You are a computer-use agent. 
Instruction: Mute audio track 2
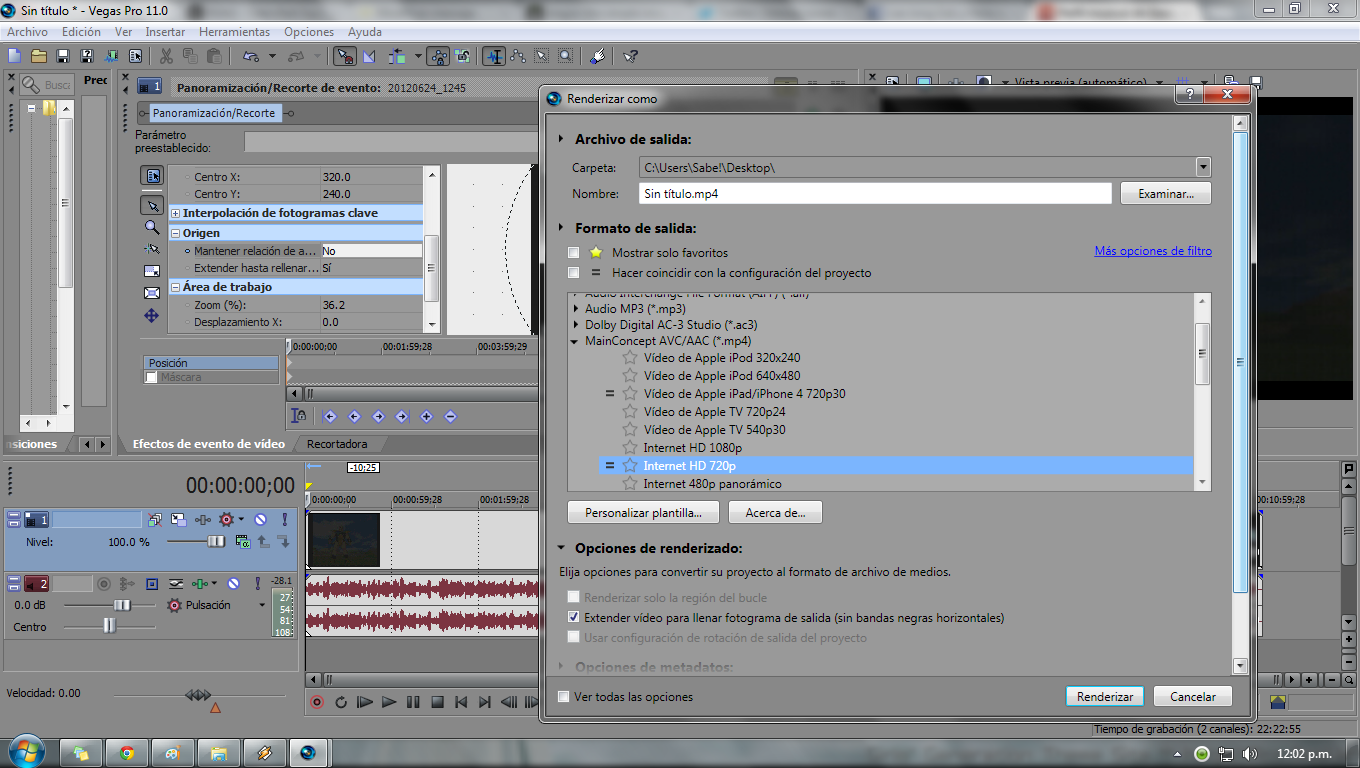(233, 583)
